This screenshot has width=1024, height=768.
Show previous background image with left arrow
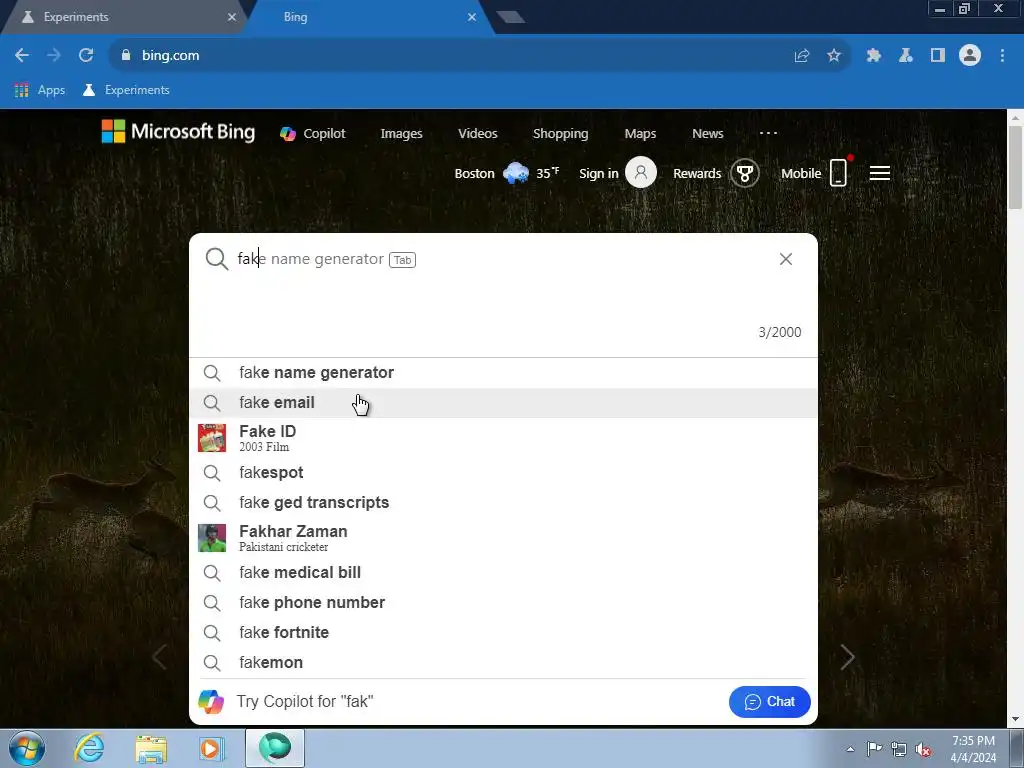click(x=159, y=657)
